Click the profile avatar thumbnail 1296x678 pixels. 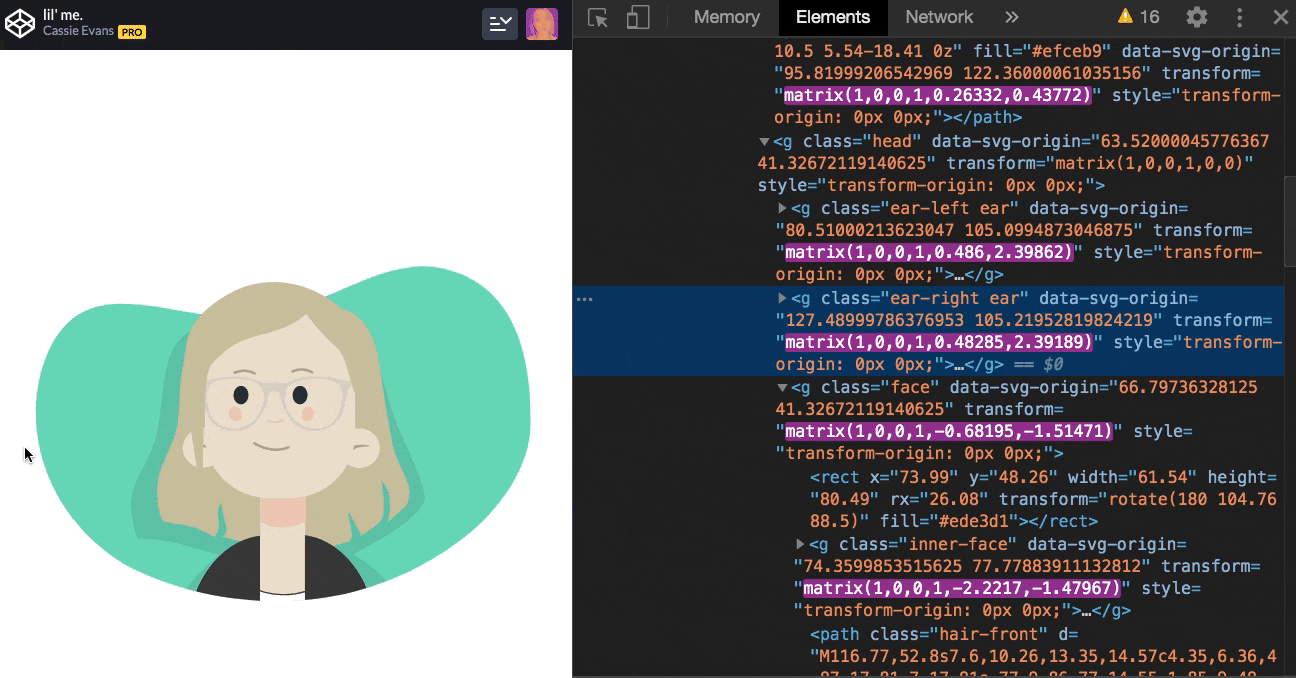click(542, 24)
